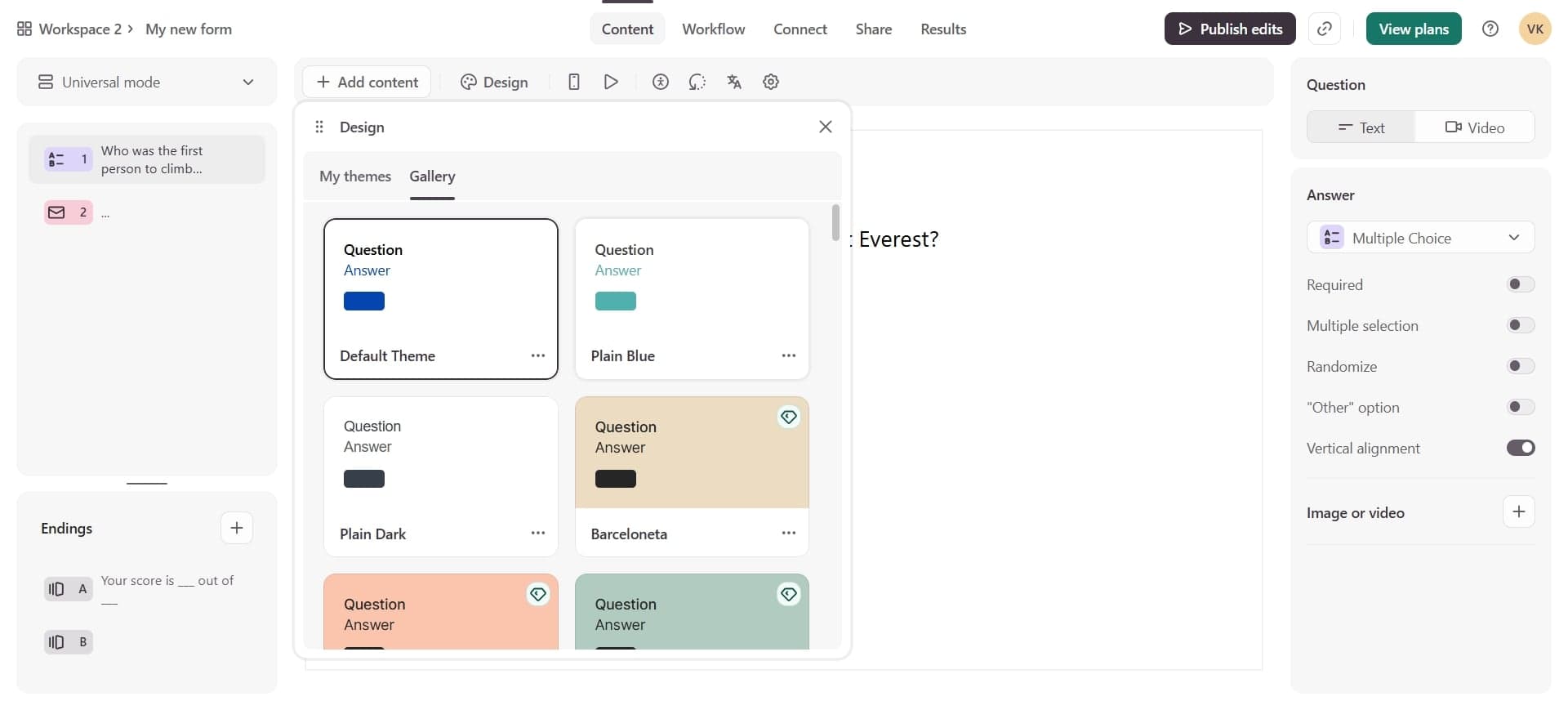Screen dimensions: 1568x710
Task: Disable the Vertical alignment toggle
Action: click(1520, 448)
